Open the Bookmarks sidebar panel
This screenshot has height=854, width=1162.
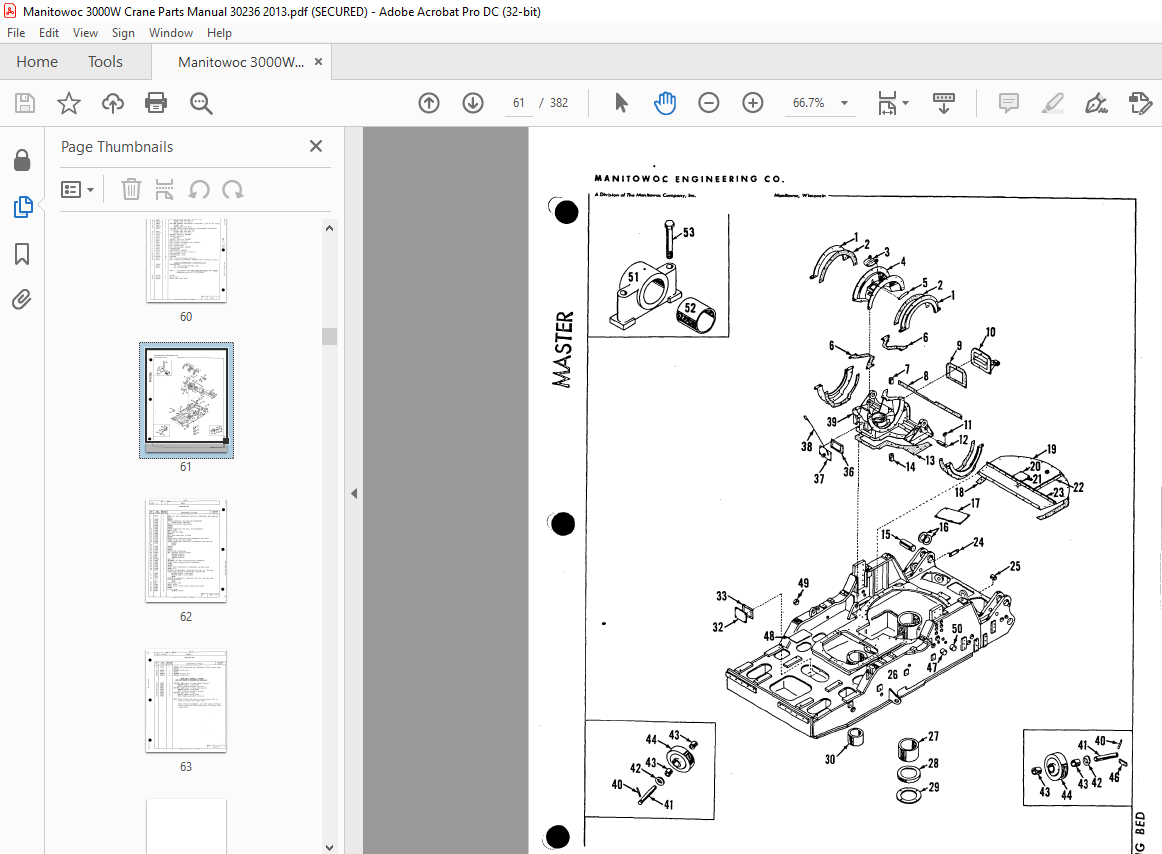pos(22,254)
